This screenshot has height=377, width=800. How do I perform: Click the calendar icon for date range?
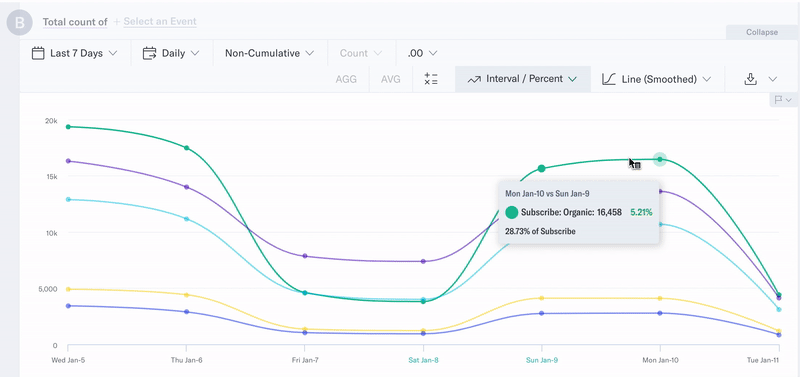[x=38, y=53]
